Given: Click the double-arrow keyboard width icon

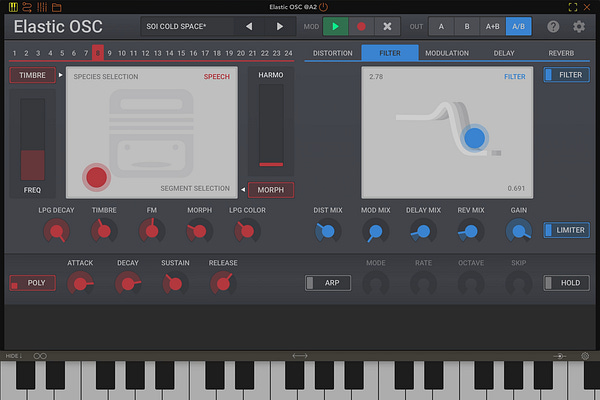Looking at the screenshot, I should [x=300, y=356].
